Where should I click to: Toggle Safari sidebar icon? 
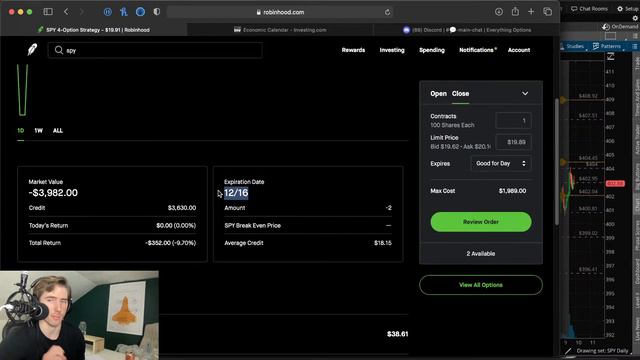[x=48, y=12]
